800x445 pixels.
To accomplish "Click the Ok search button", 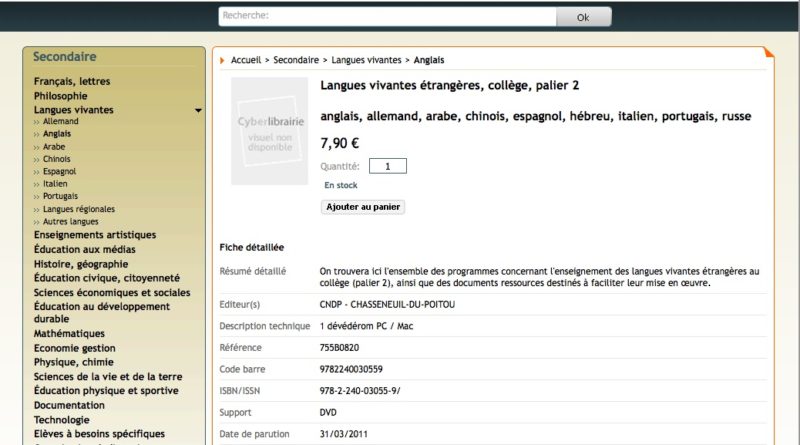I will tap(583, 17).
